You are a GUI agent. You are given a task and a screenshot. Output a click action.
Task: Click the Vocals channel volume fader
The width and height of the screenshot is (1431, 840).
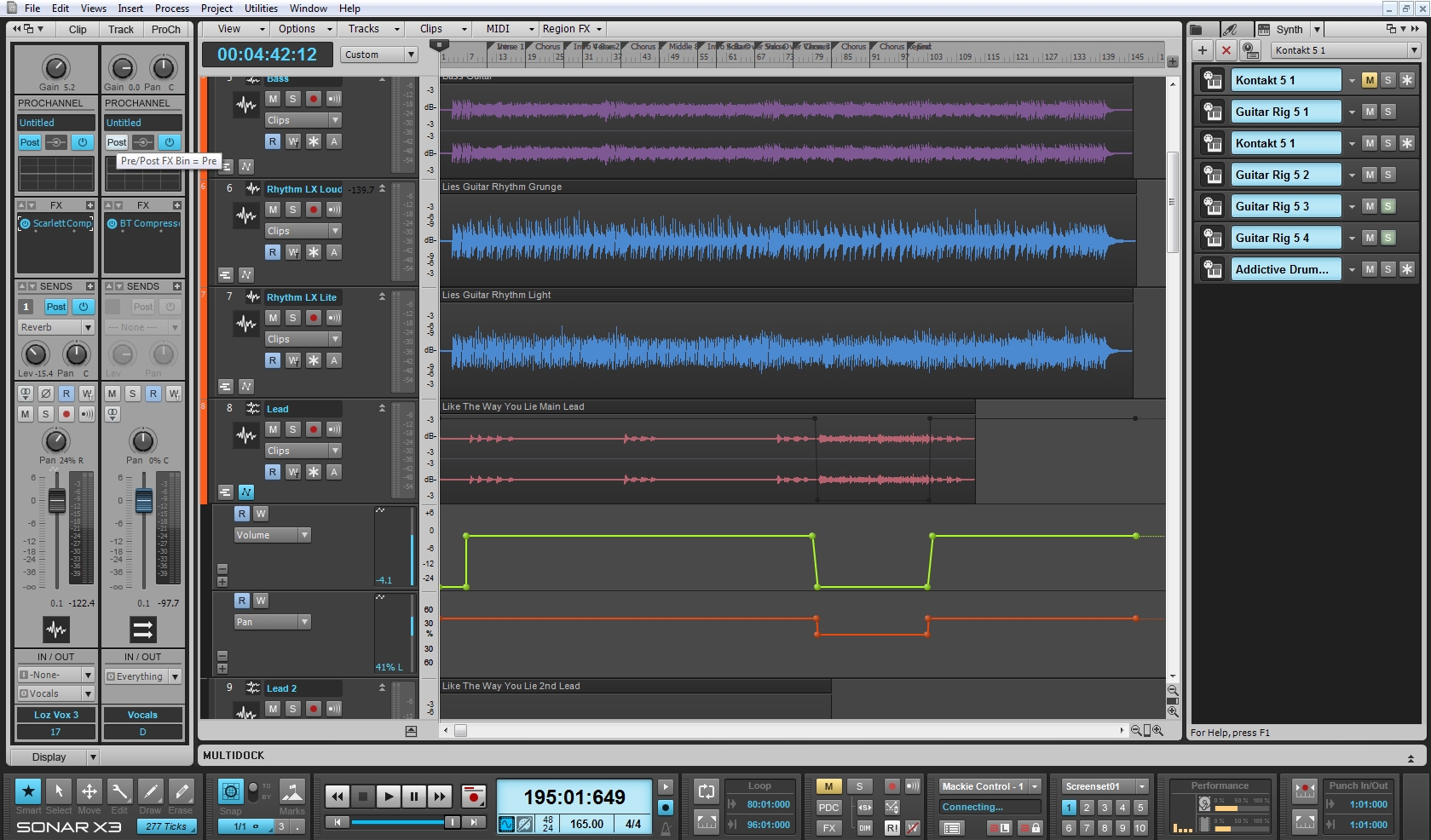[x=144, y=501]
